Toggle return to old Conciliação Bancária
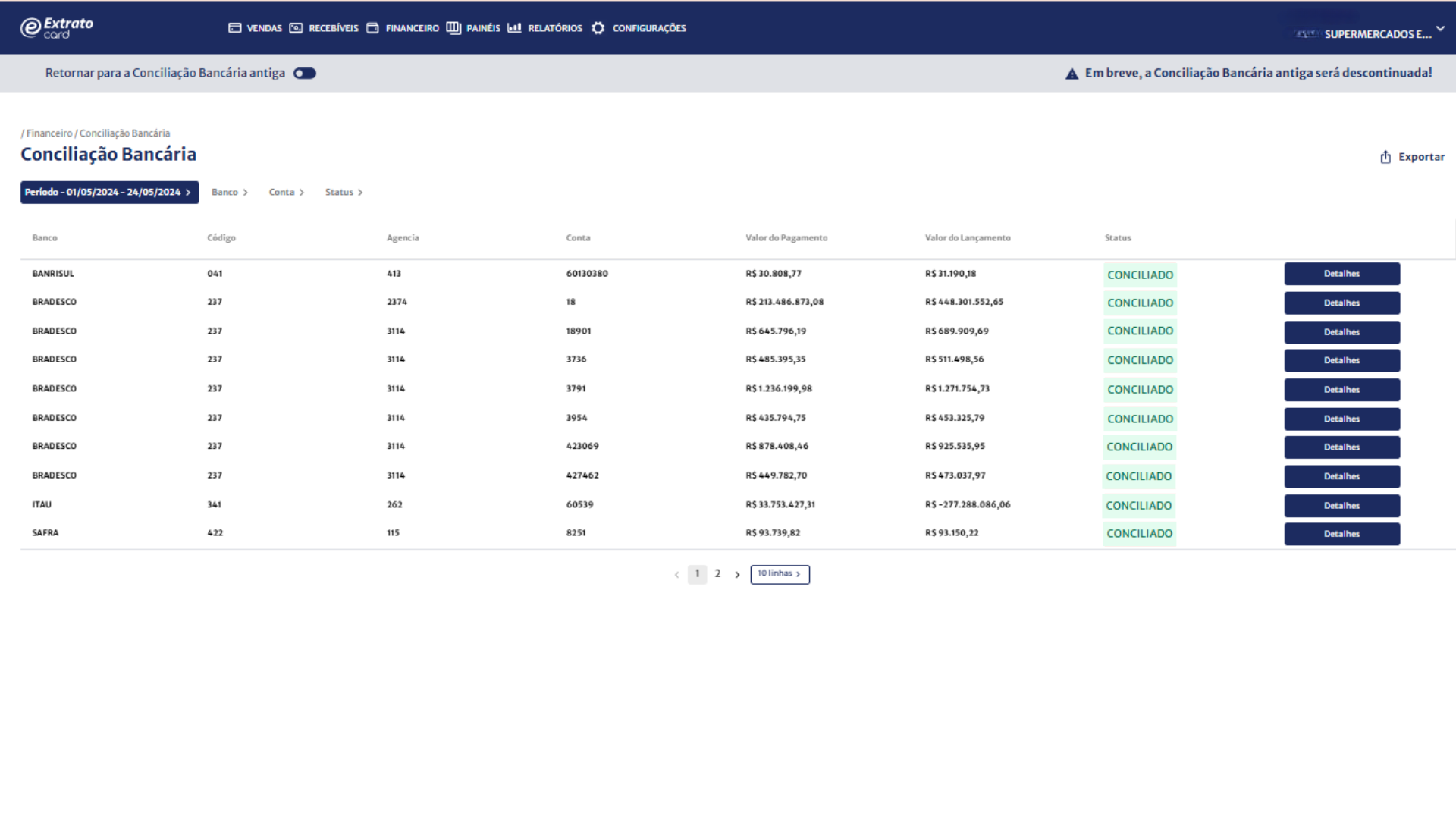This screenshot has width=1456, height=819. click(x=305, y=74)
